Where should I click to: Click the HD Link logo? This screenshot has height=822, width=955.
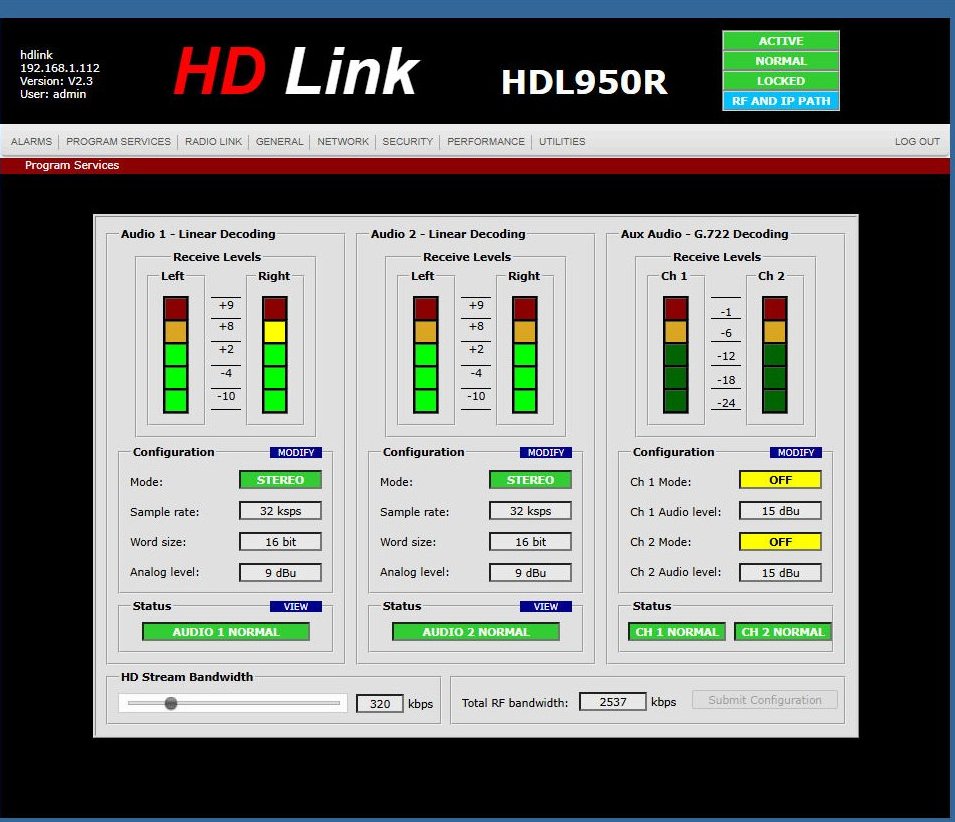coord(297,71)
